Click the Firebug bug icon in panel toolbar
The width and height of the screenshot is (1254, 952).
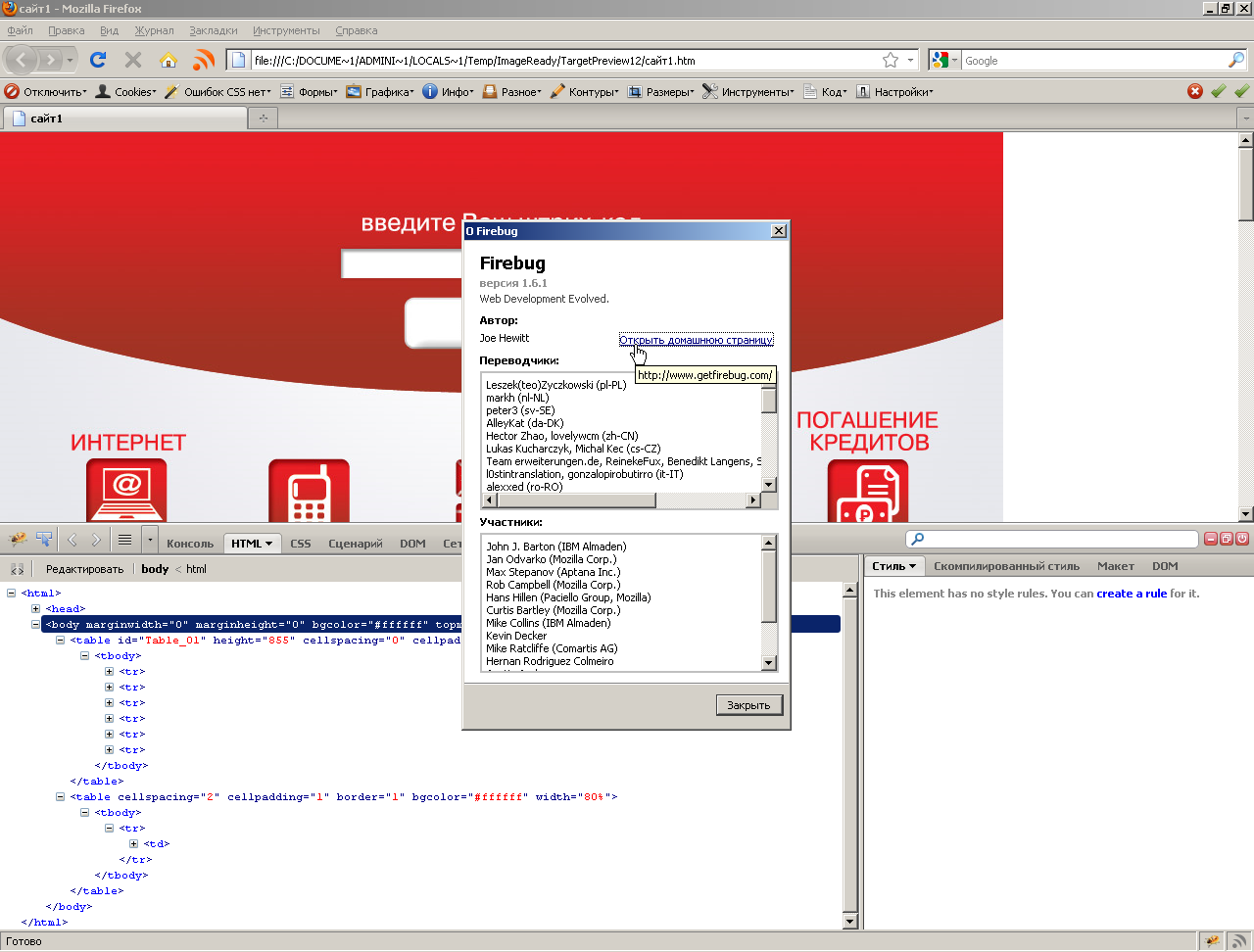click(x=18, y=539)
